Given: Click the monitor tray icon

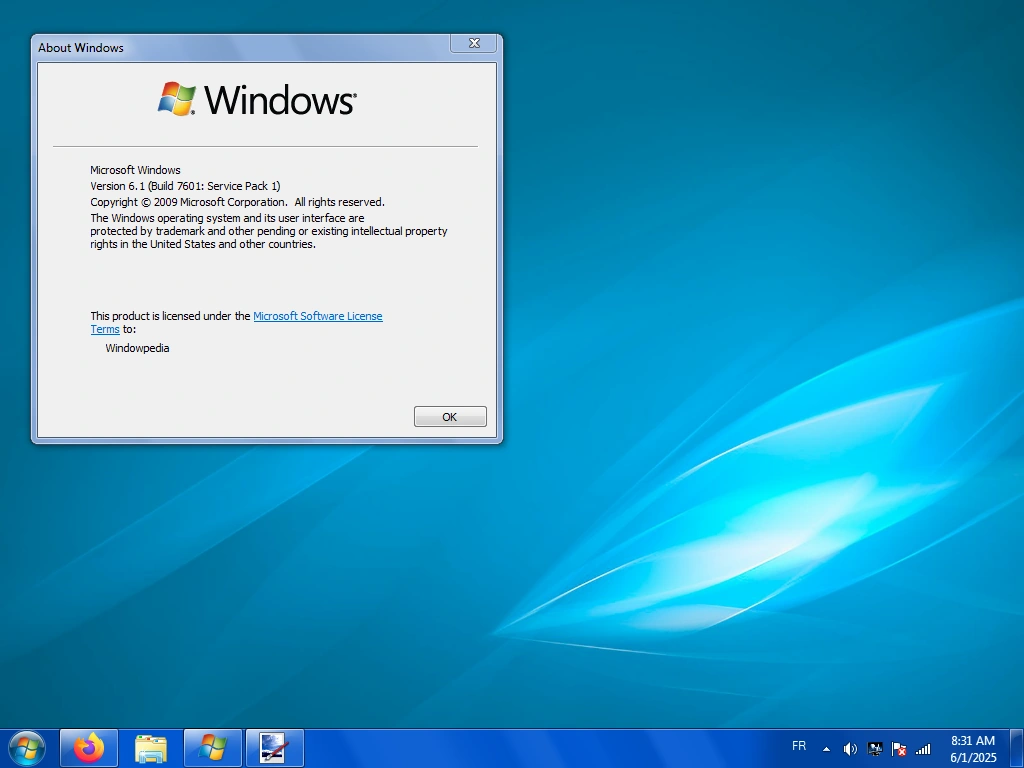Looking at the screenshot, I should [x=874, y=749].
